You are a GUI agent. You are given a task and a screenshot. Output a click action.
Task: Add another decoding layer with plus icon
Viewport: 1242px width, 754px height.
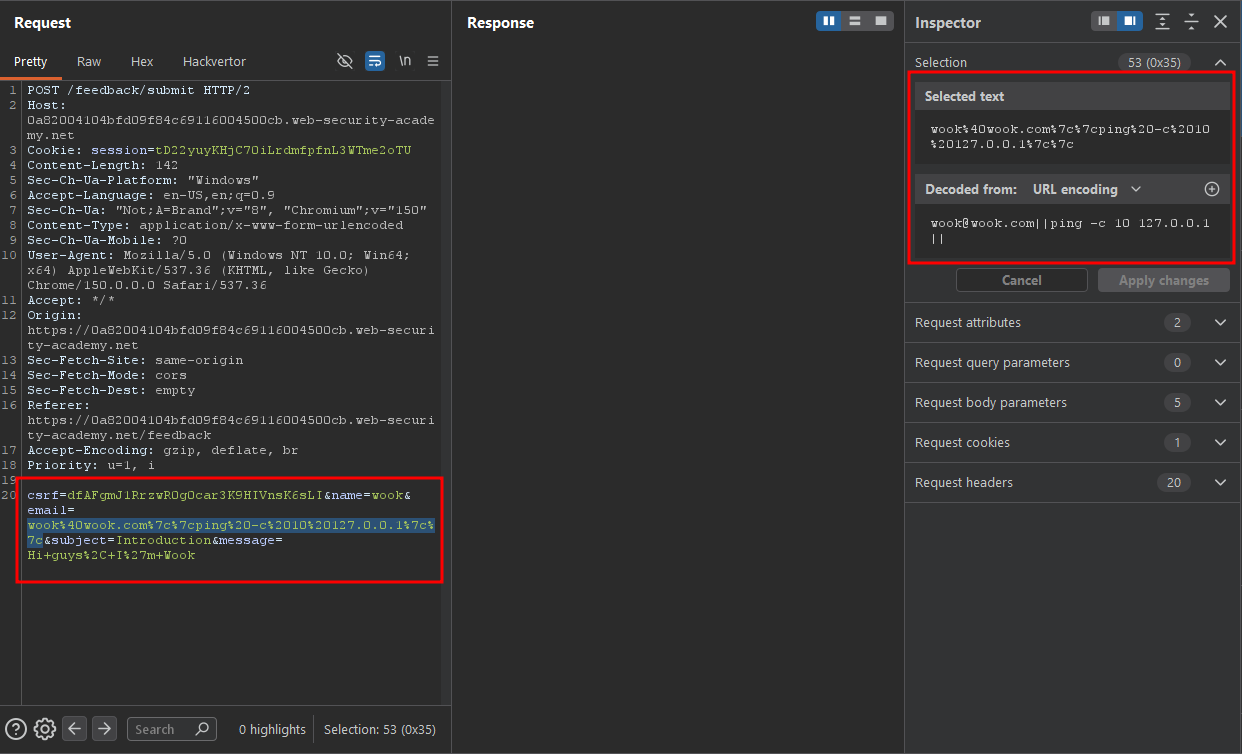(x=1212, y=189)
